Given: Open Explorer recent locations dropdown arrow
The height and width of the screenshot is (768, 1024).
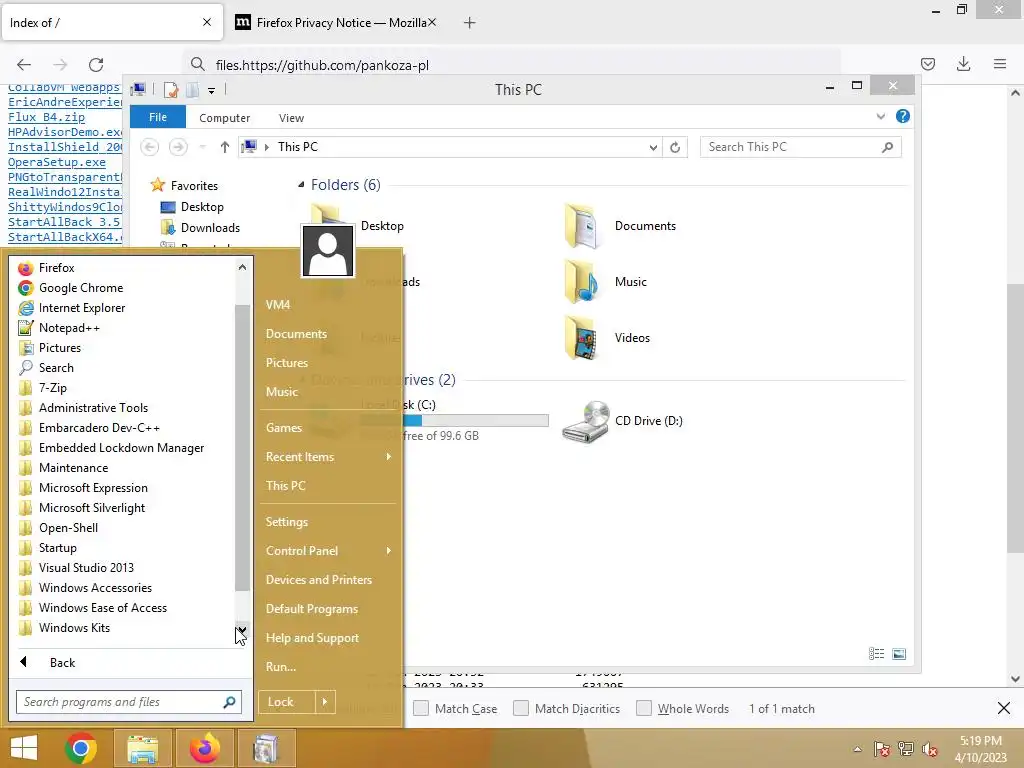Looking at the screenshot, I should click(x=202, y=148).
